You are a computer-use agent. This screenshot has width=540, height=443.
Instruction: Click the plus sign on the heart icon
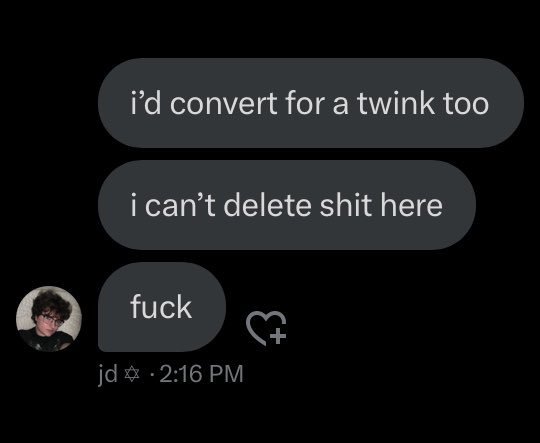tap(278, 336)
